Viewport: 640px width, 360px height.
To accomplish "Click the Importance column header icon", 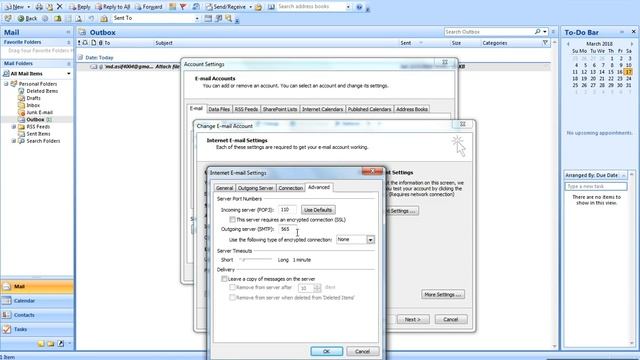I will click(x=79, y=43).
